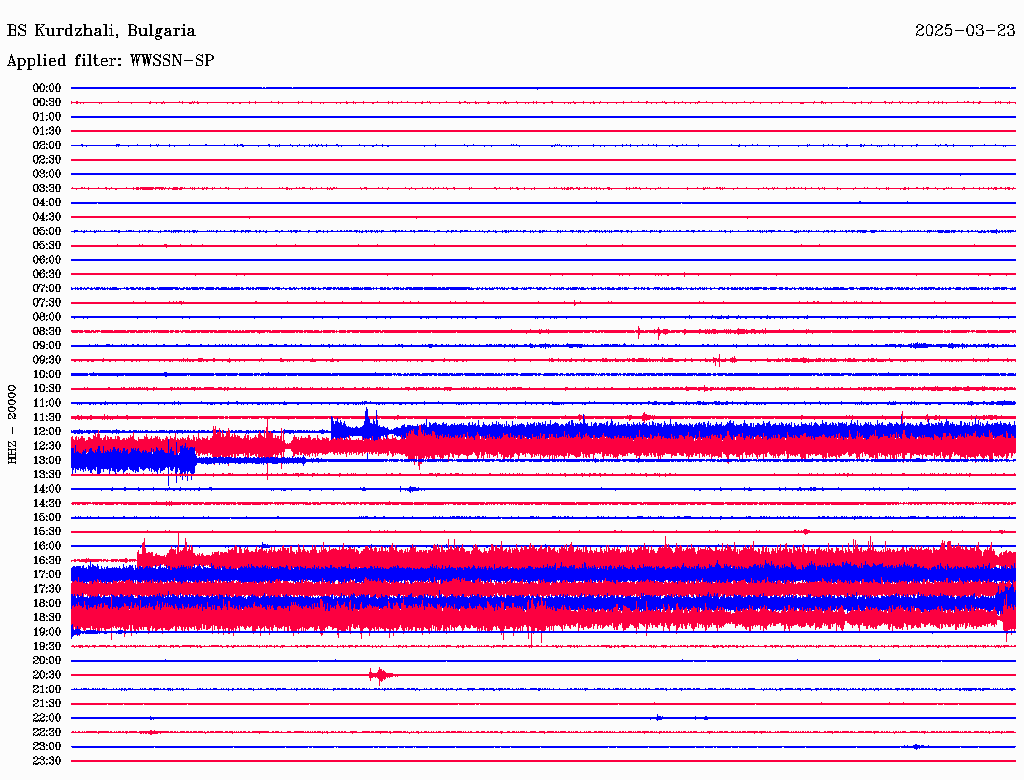
Task: Select the 08:00 time label
Action: click(x=47, y=317)
